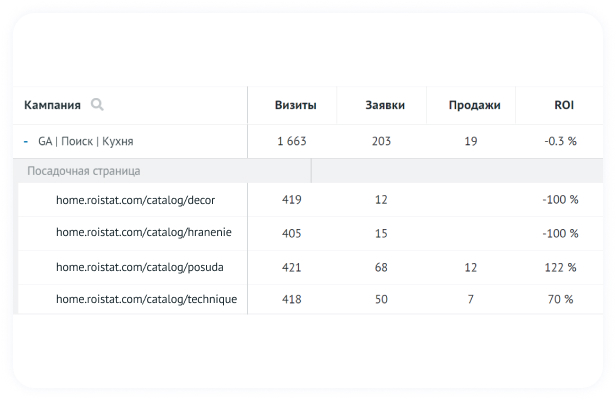Click the 7 sales cell for technique
Viewport: 616px width, 401px height.
pos(471,300)
